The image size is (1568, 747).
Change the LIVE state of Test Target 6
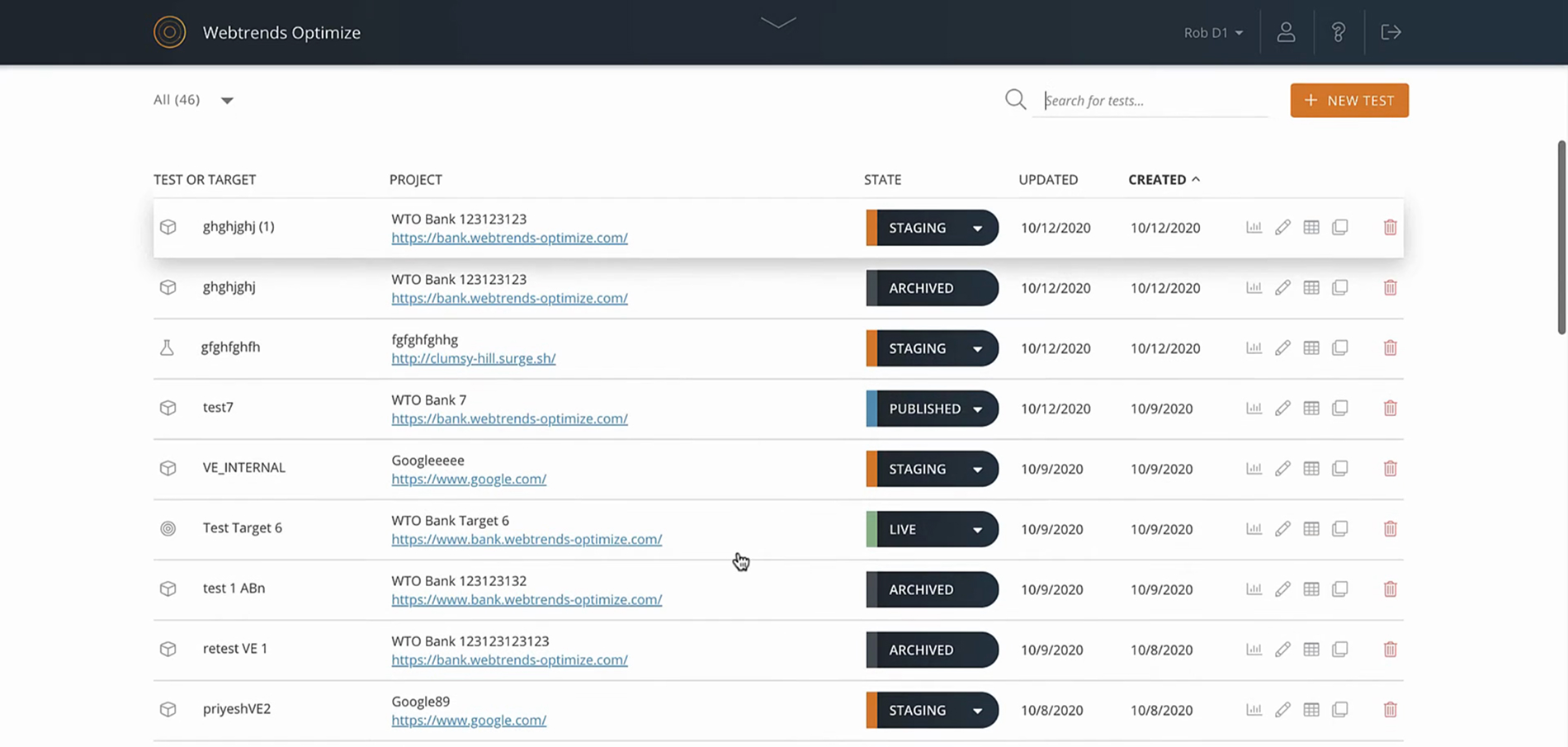(932, 529)
